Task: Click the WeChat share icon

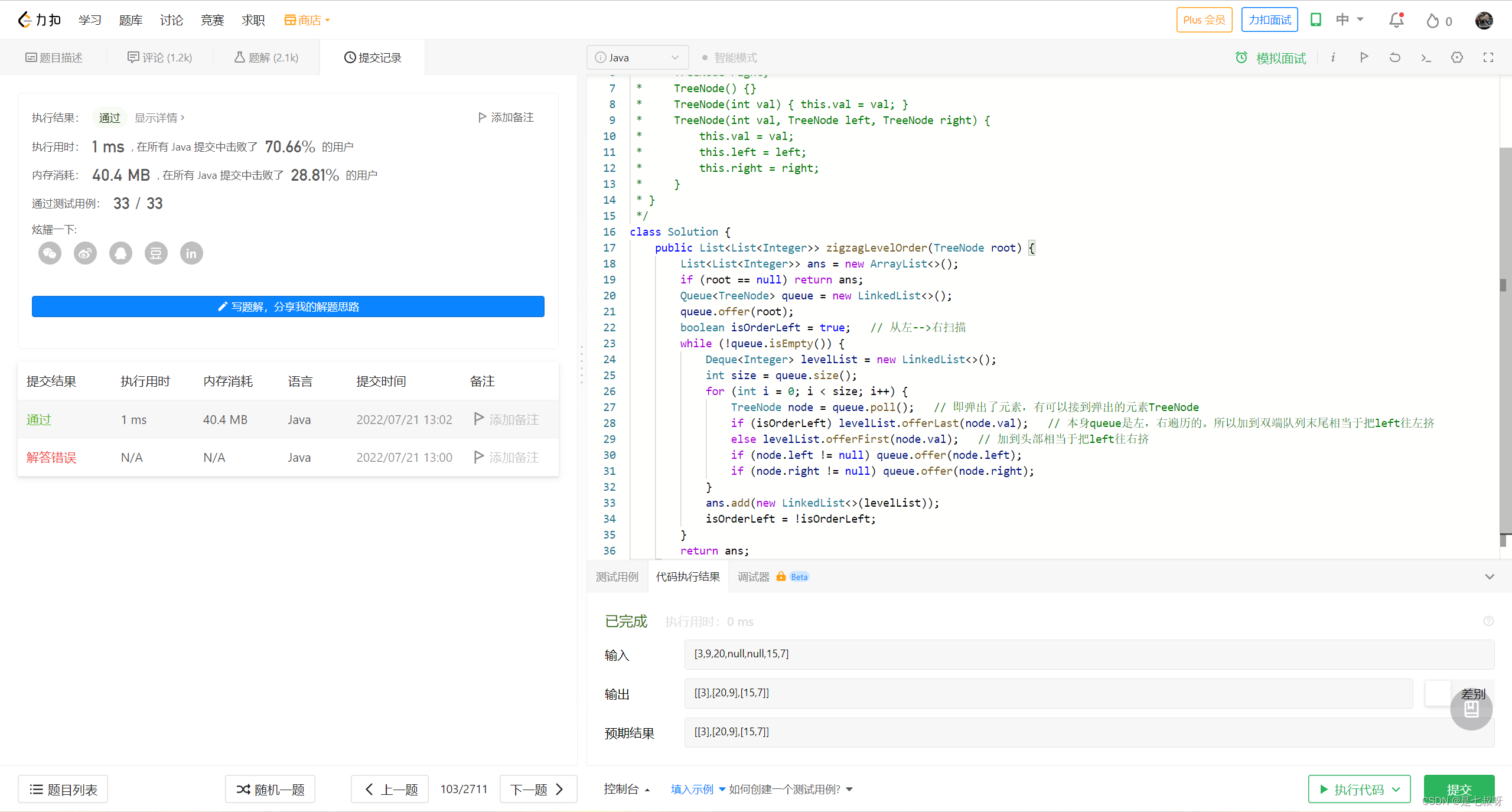Action: click(50, 253)
